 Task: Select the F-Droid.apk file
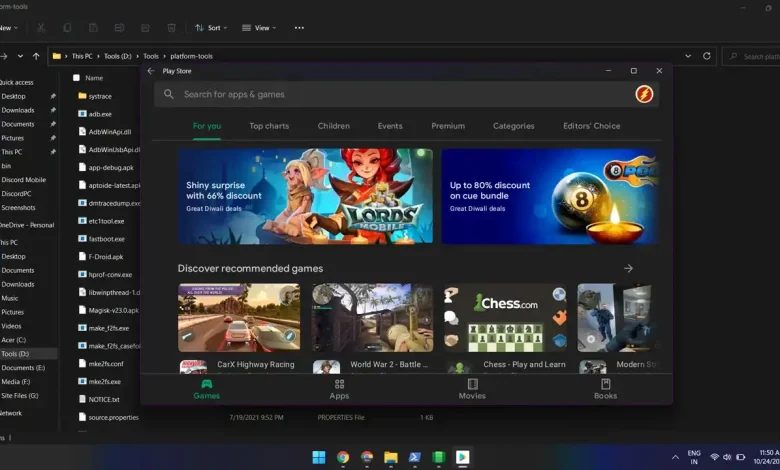pyautogui.click(x=105, y=257)
